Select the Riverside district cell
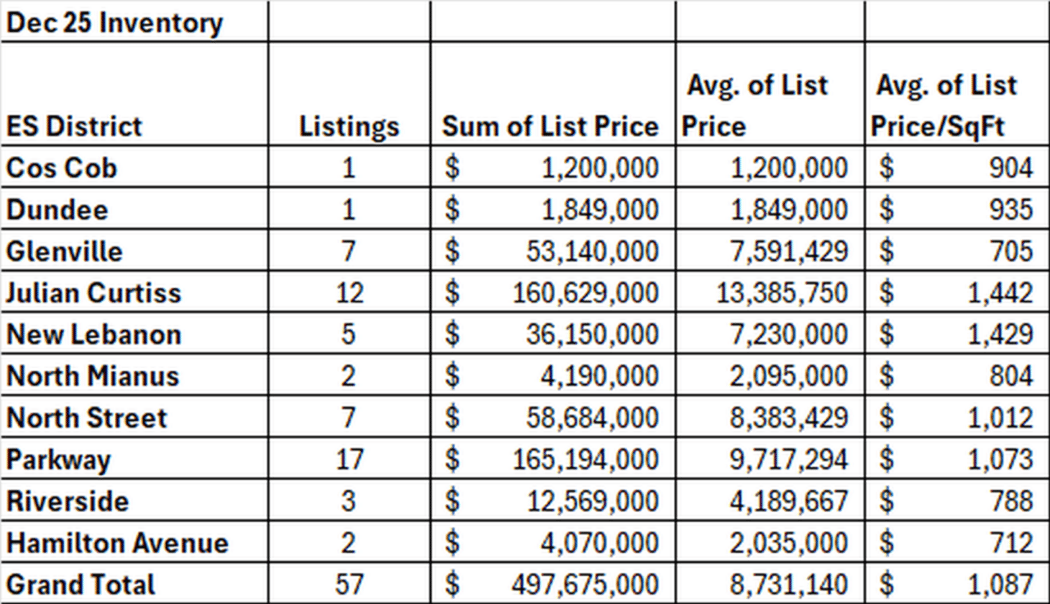Image resolution: width=1050 pixels, height=604 pixels. [x=68, y=501]
